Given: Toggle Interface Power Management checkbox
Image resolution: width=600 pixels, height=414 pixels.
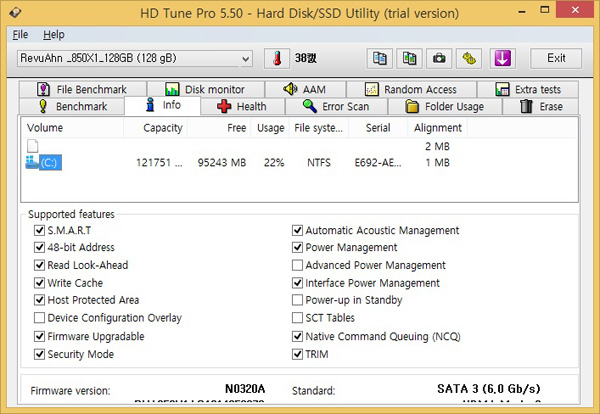Looking at the screenshot, I should [x=297, y=283].
